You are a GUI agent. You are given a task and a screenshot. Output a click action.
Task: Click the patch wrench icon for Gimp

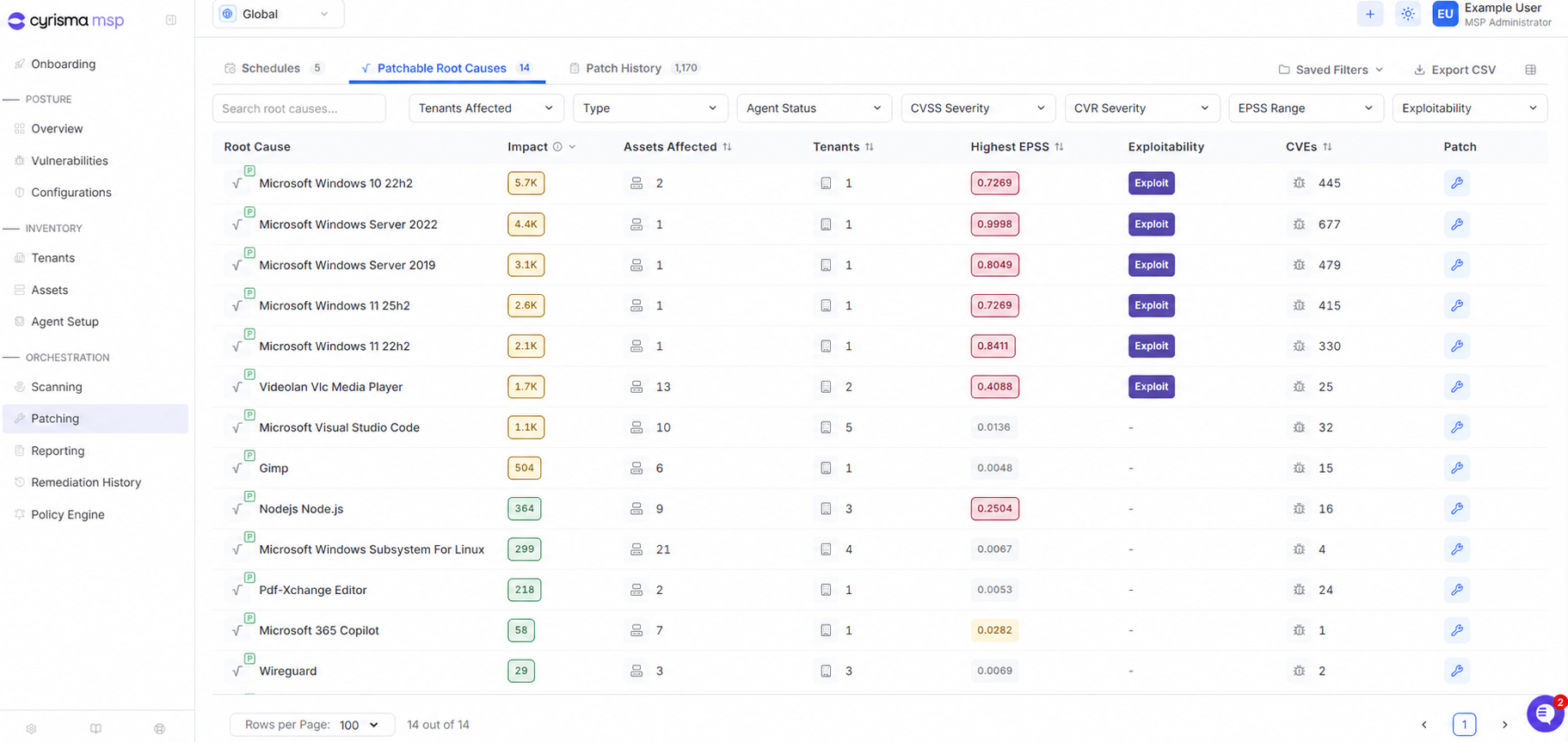[1456, 468]
